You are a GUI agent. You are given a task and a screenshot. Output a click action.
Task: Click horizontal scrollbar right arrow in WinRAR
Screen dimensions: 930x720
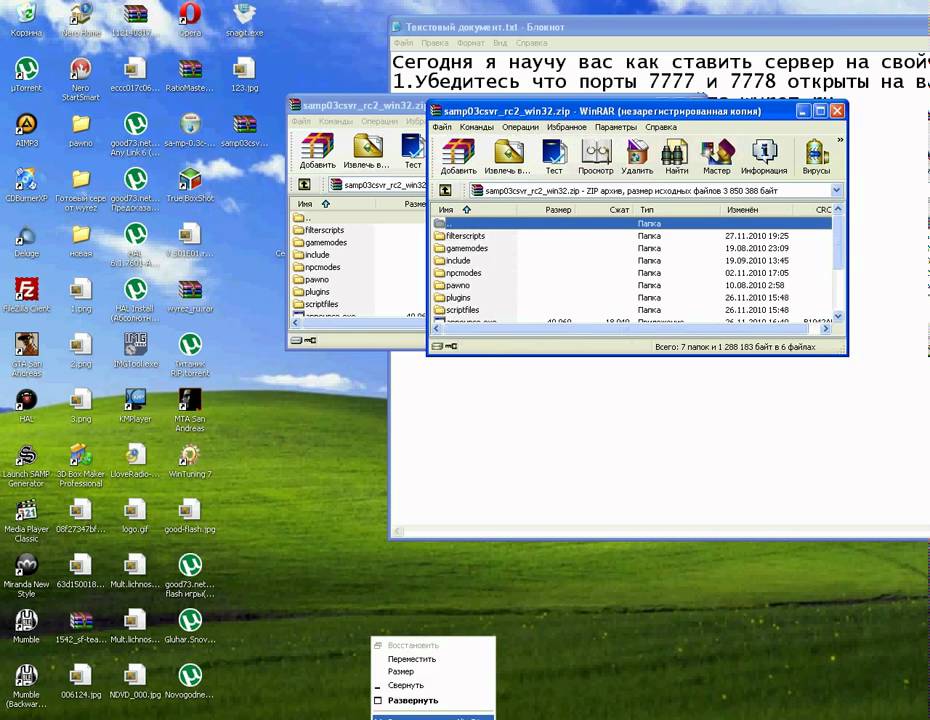(825, 328)
